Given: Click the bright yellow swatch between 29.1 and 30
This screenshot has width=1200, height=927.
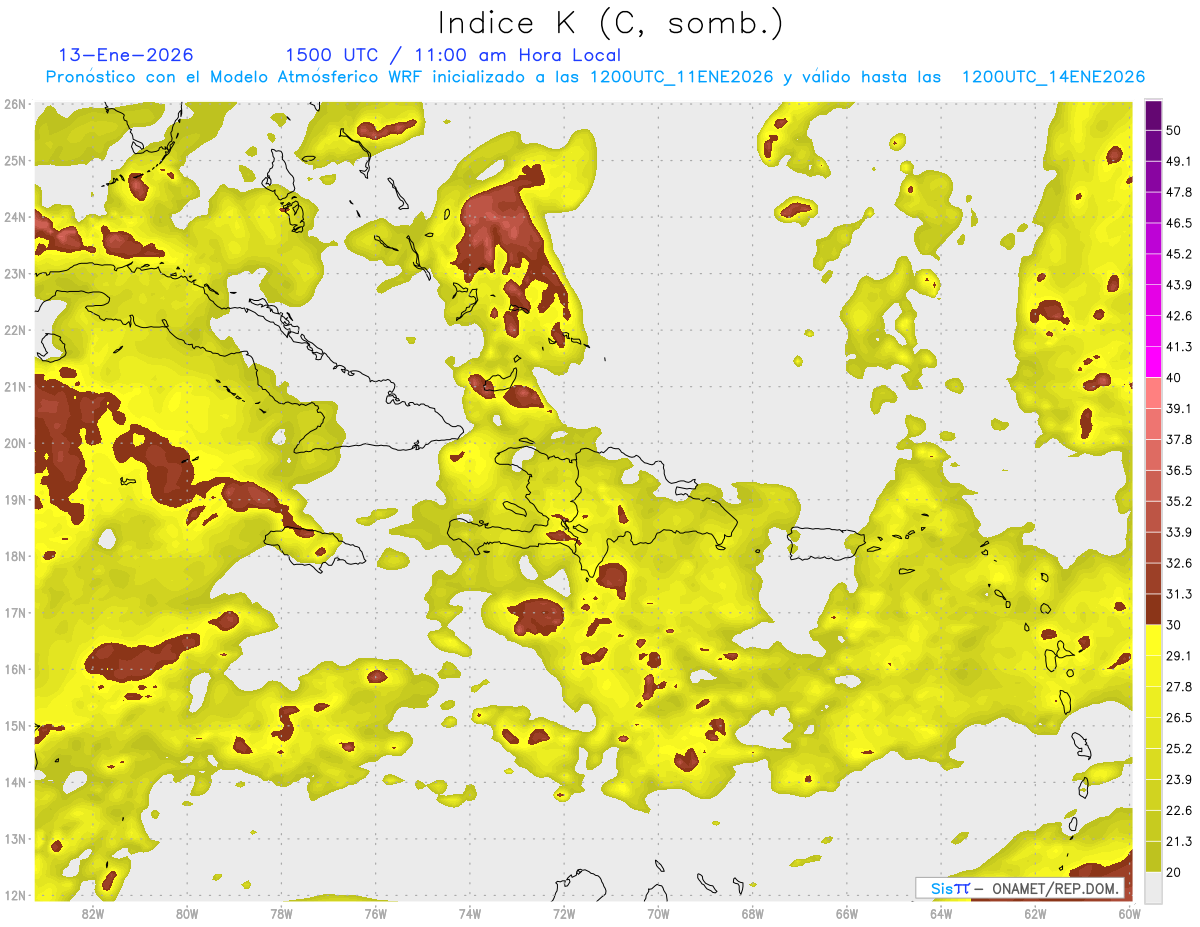Looking at the screenshot, I should 1153,640.
